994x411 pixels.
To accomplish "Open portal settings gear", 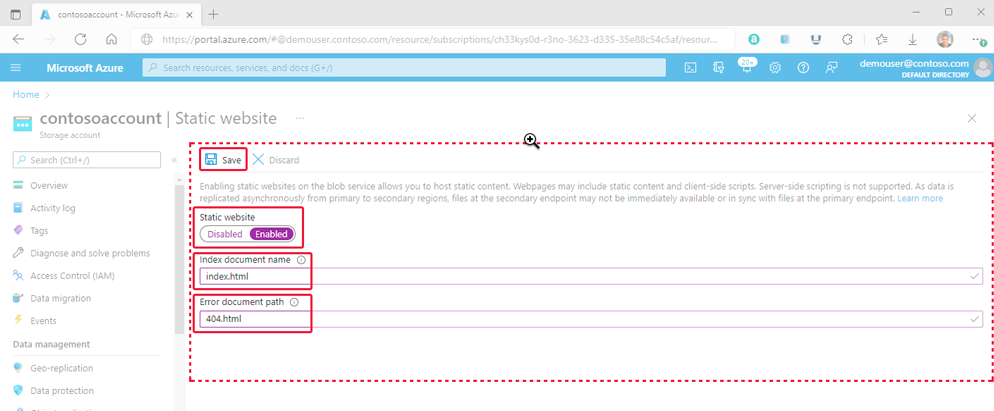I will [x=775, y=68].
